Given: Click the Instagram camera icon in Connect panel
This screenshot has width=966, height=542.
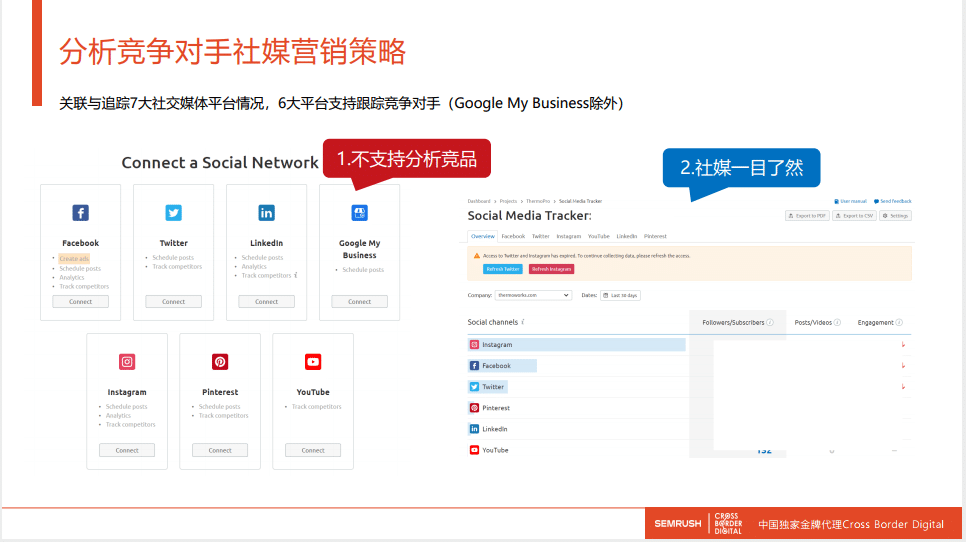Looking at the screenshot, I should coord(127,362).
